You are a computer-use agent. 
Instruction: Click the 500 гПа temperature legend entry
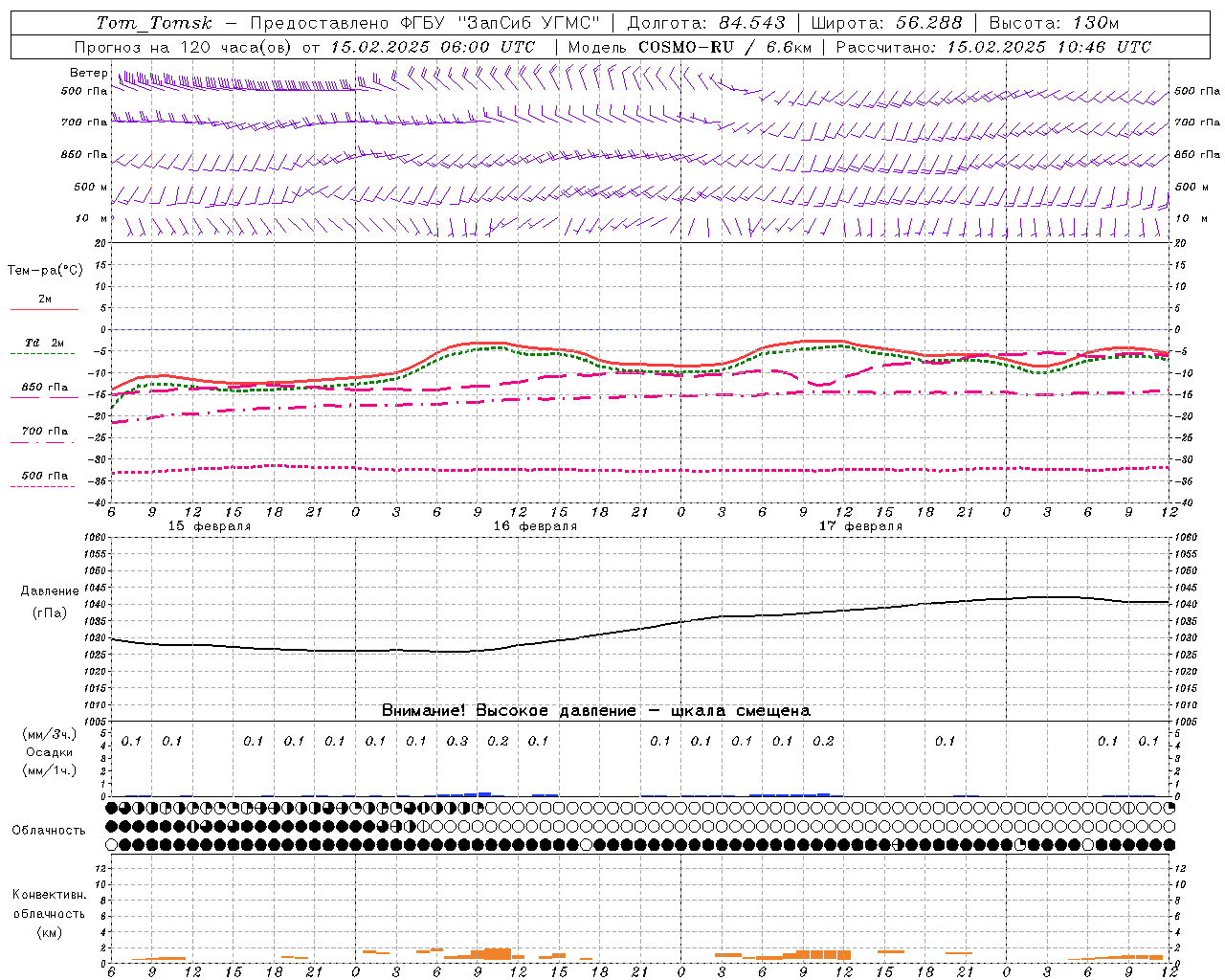(x=45, y=476)
